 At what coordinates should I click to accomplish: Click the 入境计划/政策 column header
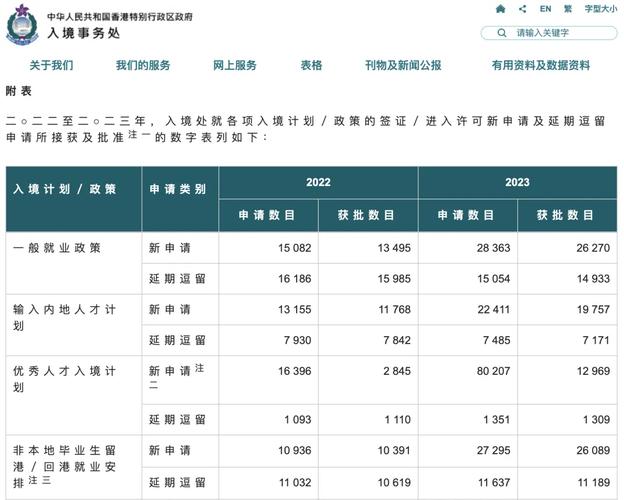click(x=64, y=189)
